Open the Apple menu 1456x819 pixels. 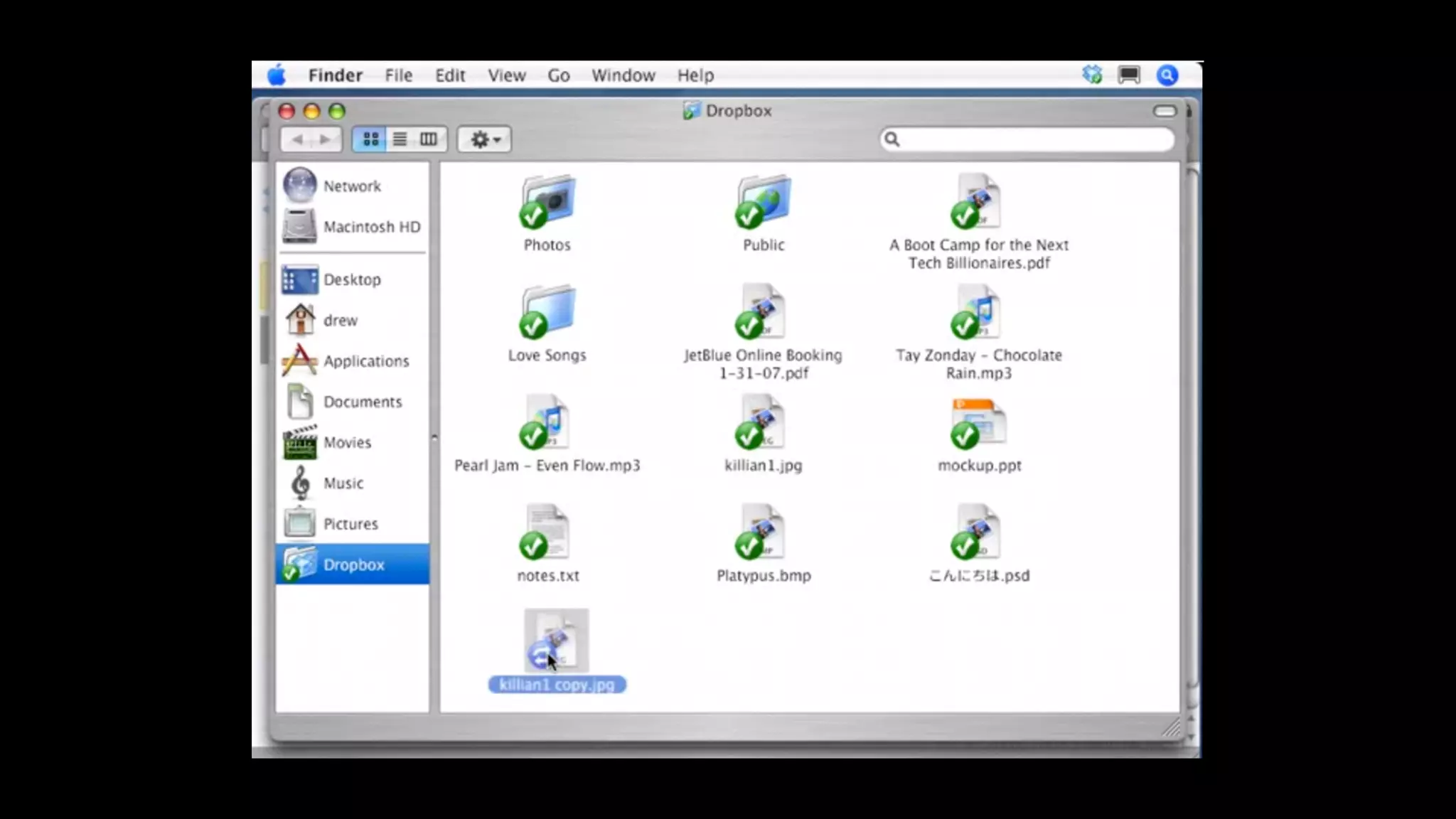point(277,75)
